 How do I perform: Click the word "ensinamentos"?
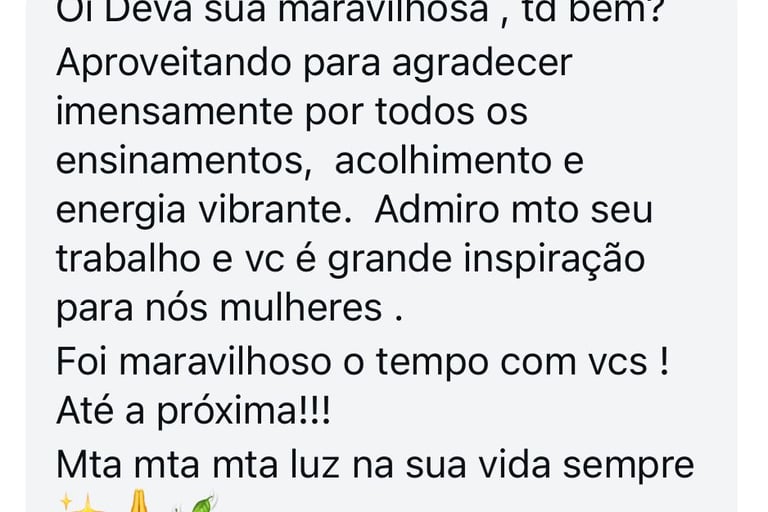point(181,163)
